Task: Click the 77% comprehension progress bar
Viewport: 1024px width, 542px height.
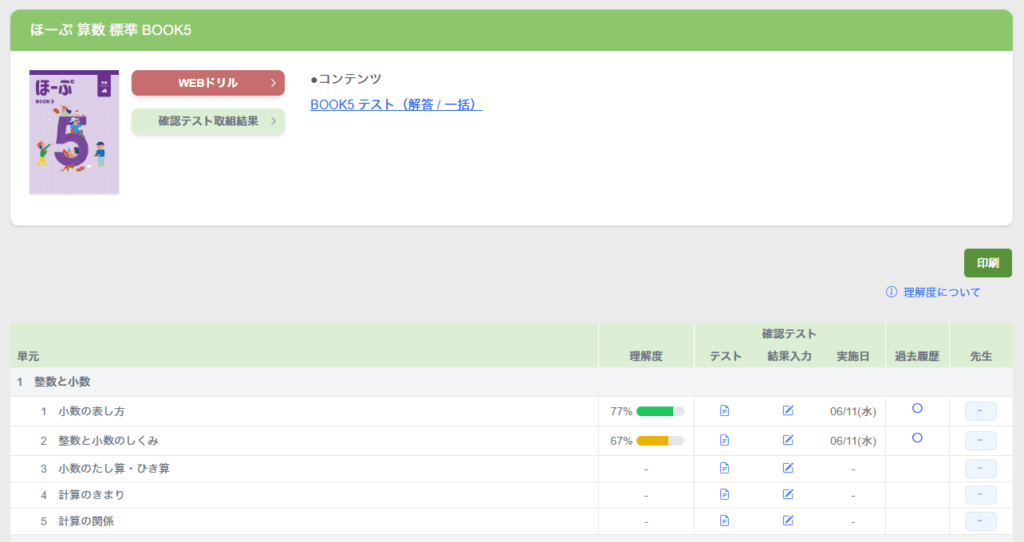Action: 659,411
